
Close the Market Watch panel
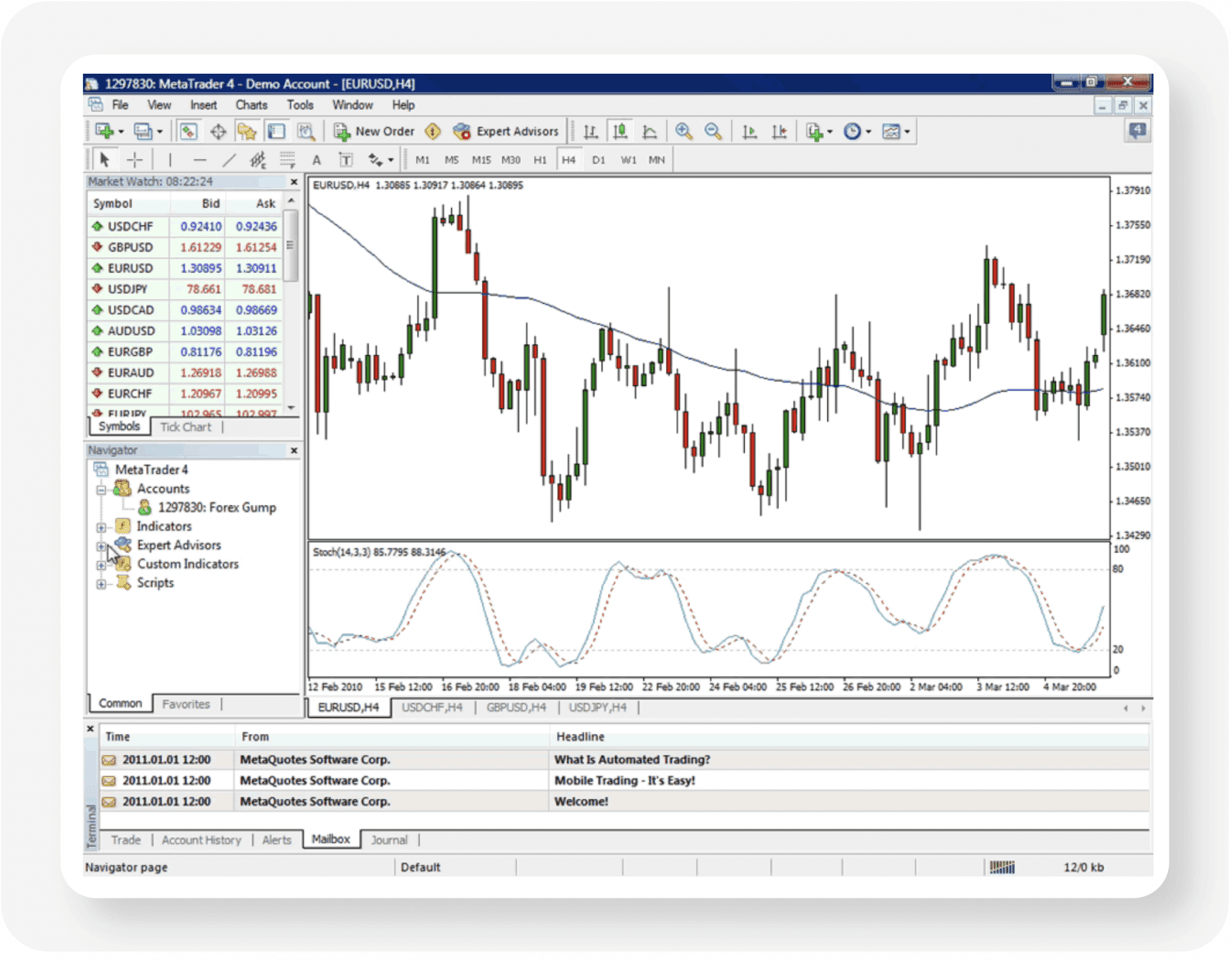click(294, 182)
